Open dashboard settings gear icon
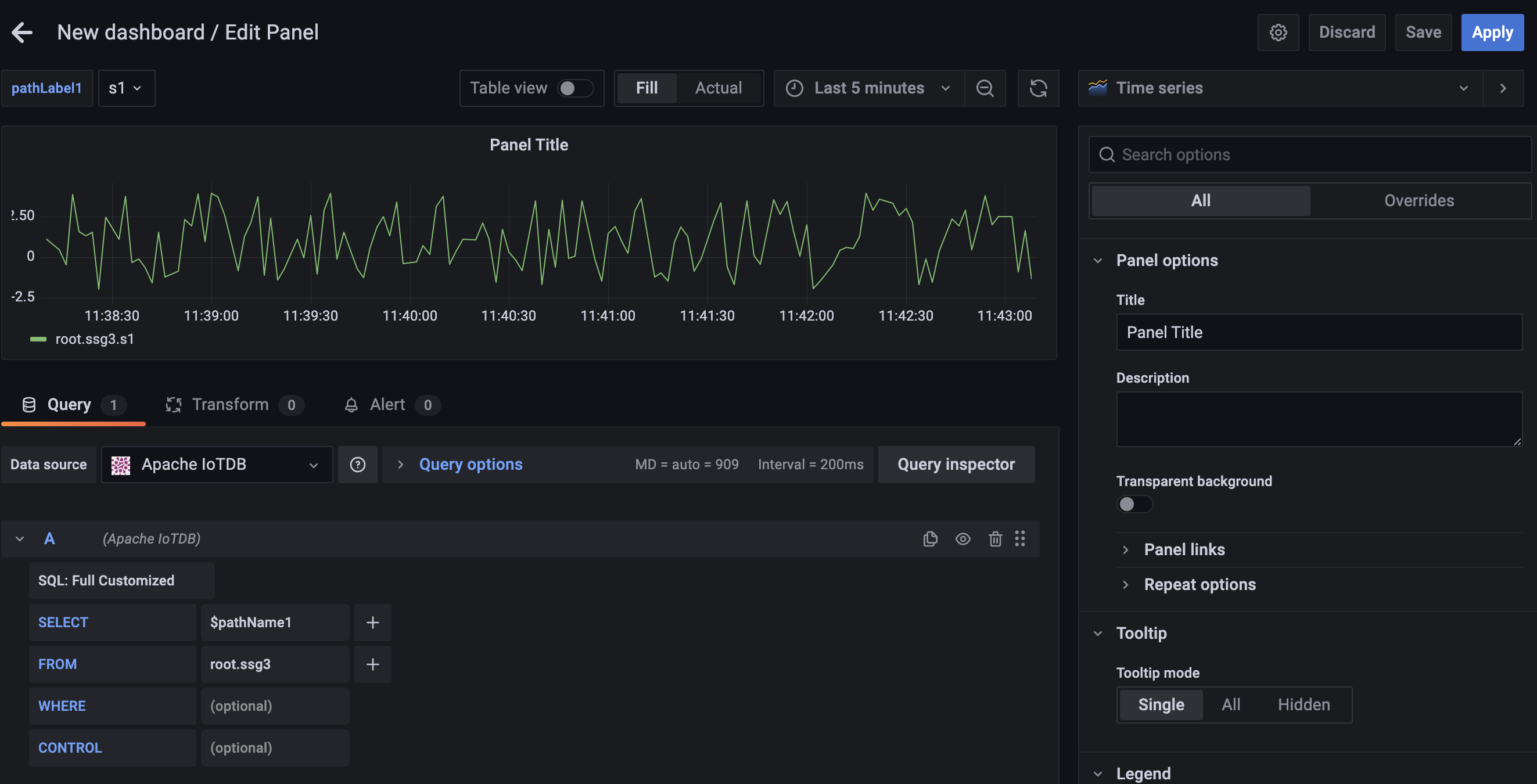The image size is (1537, 784). (1277, 32)
